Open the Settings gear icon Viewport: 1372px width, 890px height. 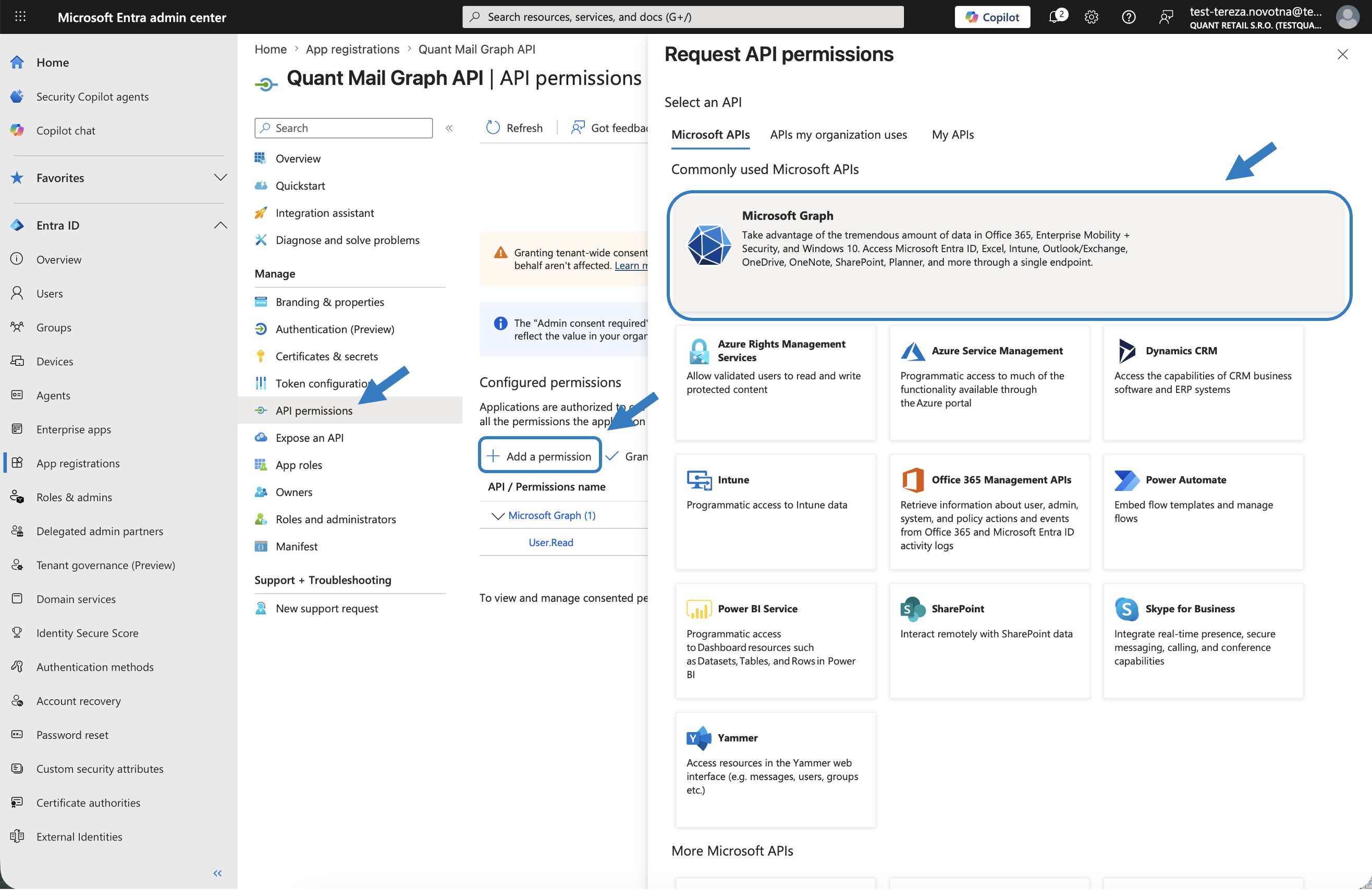tap(1091, 17)
